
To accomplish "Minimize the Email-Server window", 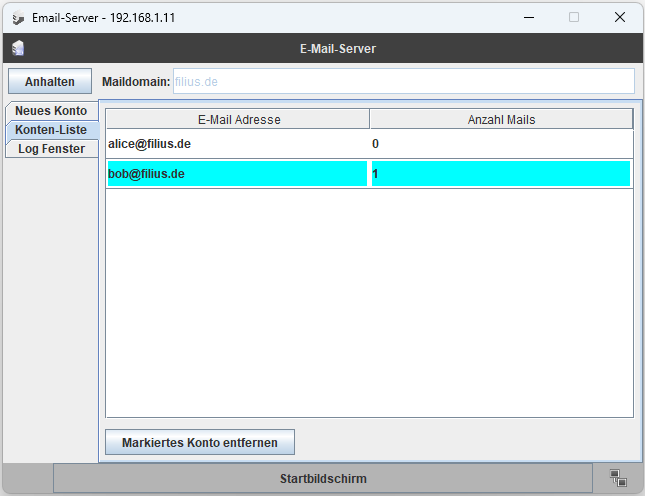I will 527,17.
